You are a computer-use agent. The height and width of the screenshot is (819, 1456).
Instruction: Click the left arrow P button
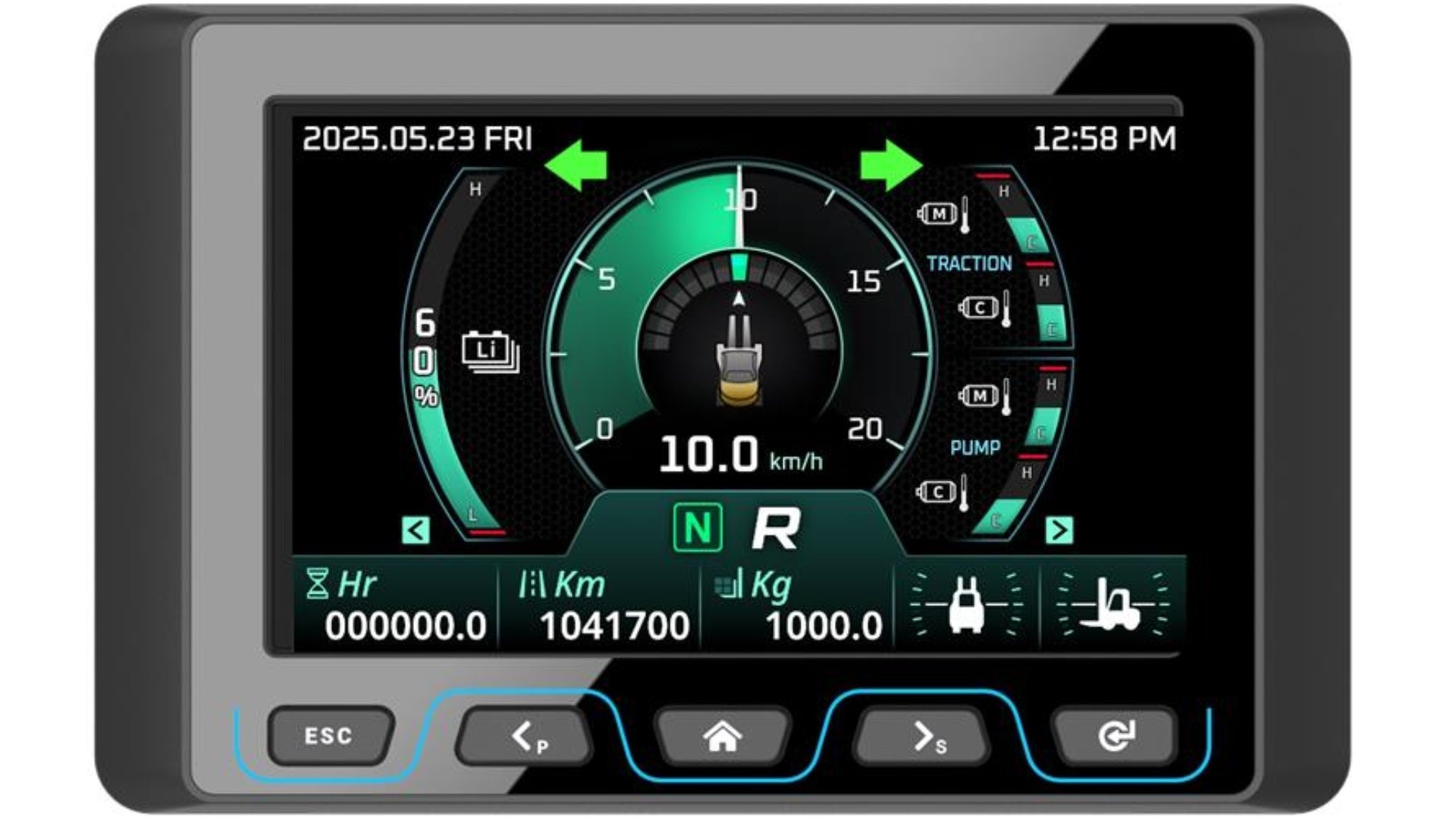(x=526, y=736)
